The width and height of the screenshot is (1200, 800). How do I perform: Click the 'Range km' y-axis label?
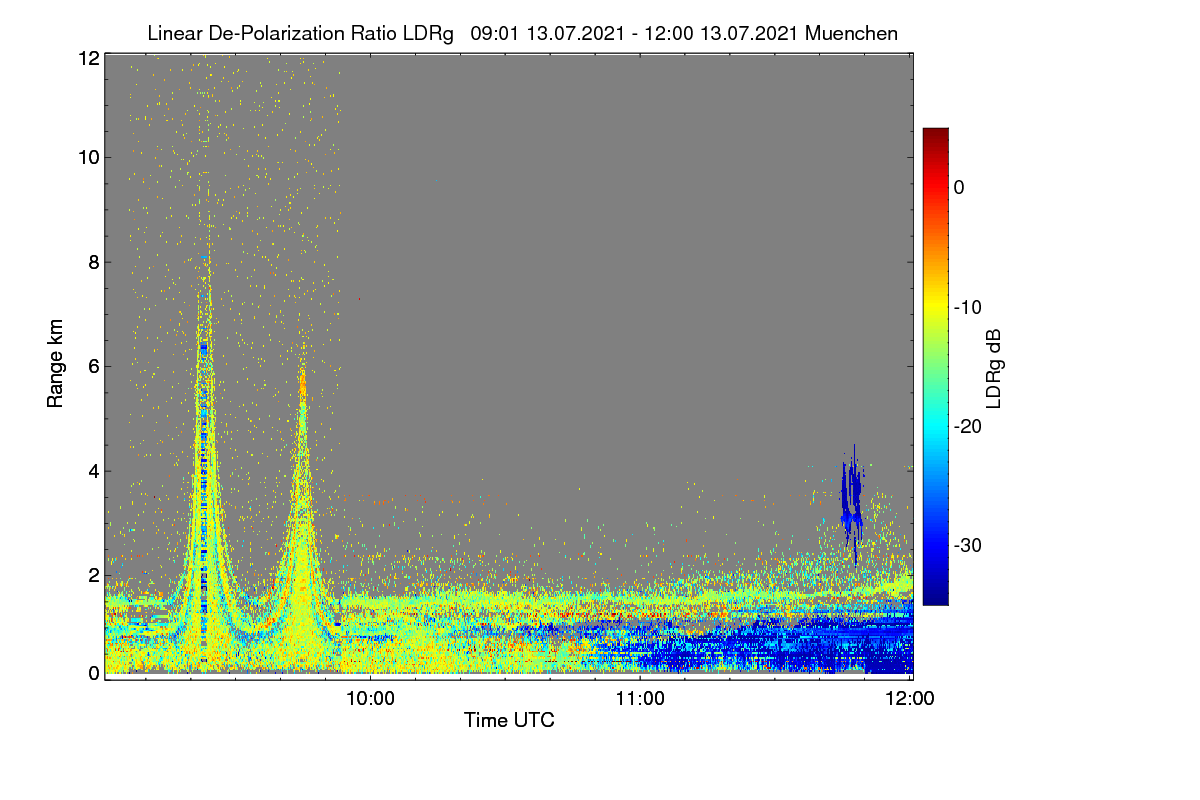55,364
